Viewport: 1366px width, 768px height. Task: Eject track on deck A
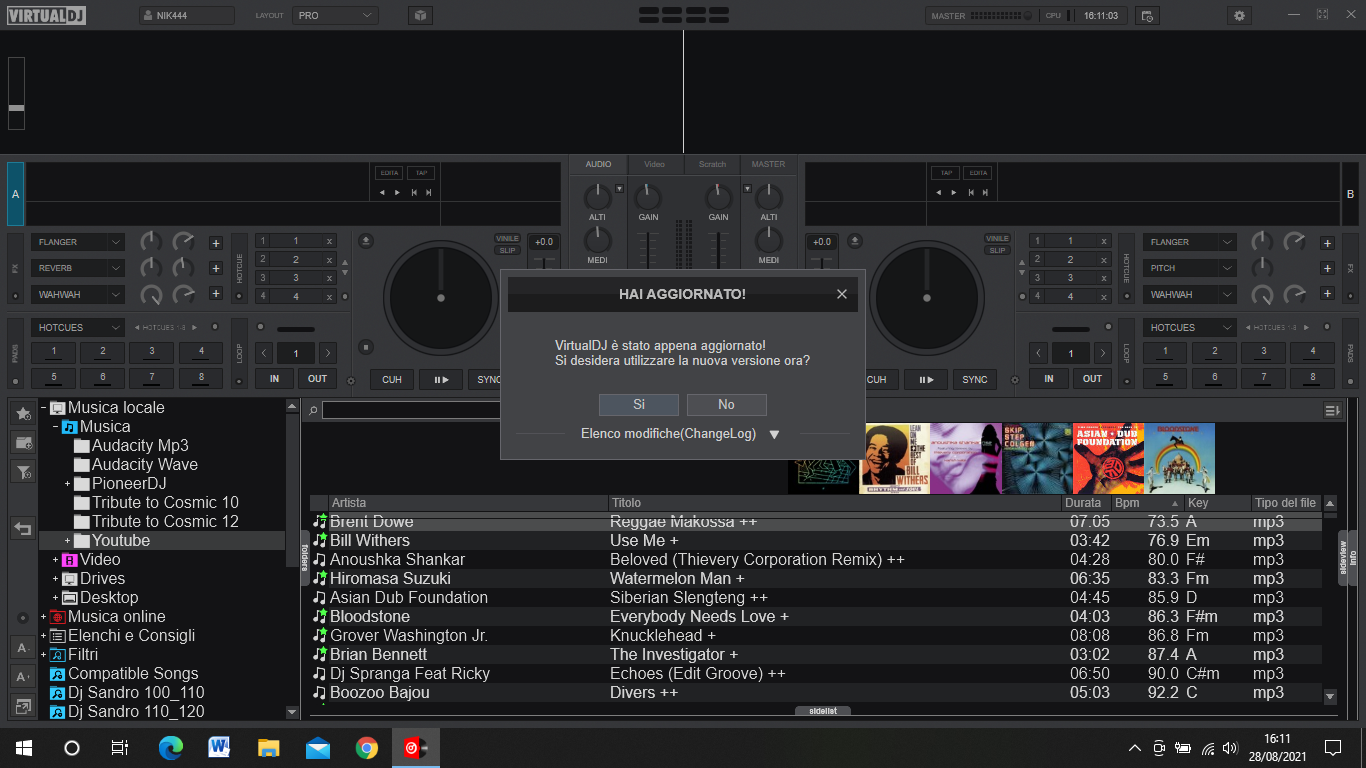367,241
